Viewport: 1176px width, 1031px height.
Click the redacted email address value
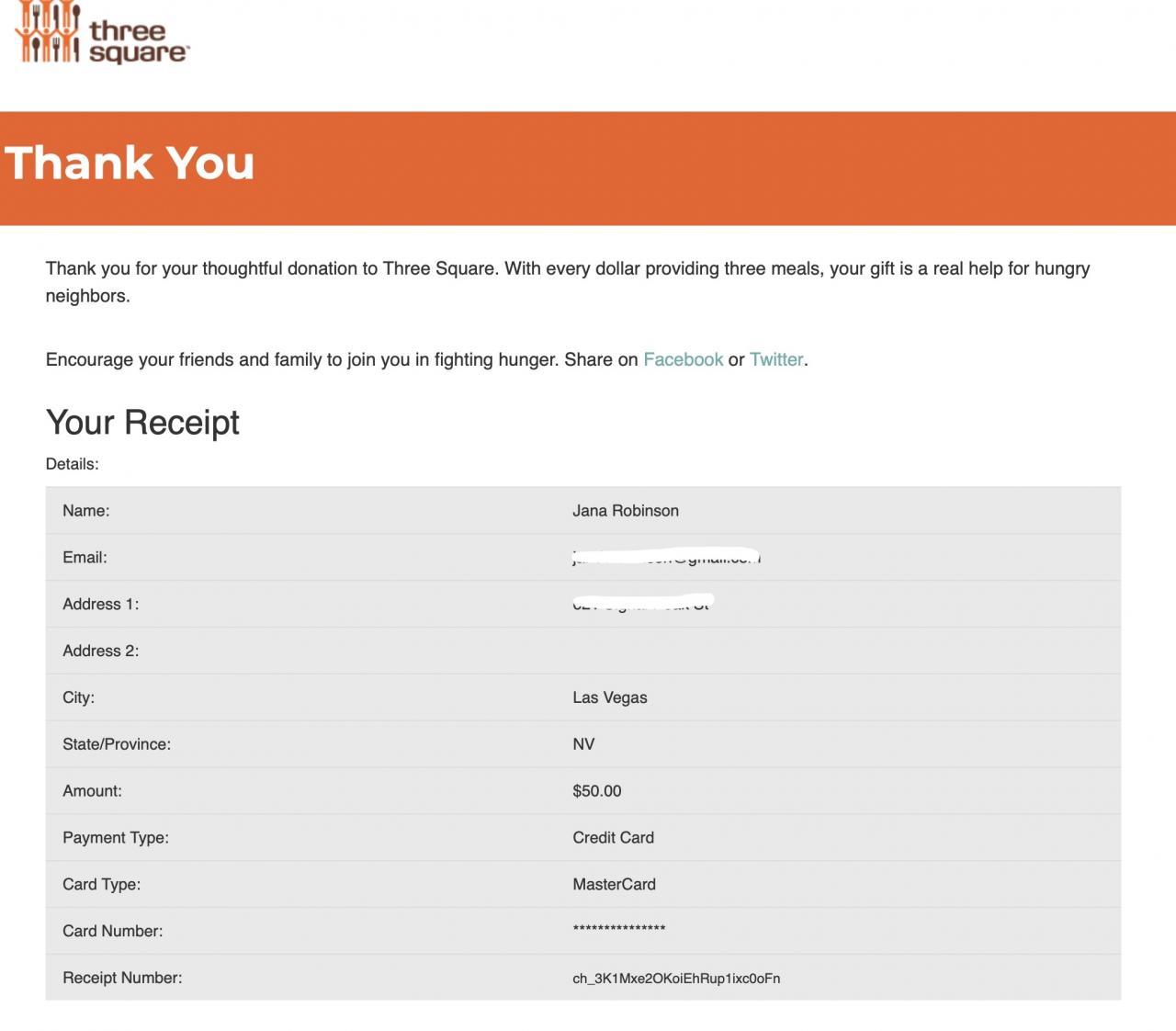pyautogui.click(x=666, y=557)
